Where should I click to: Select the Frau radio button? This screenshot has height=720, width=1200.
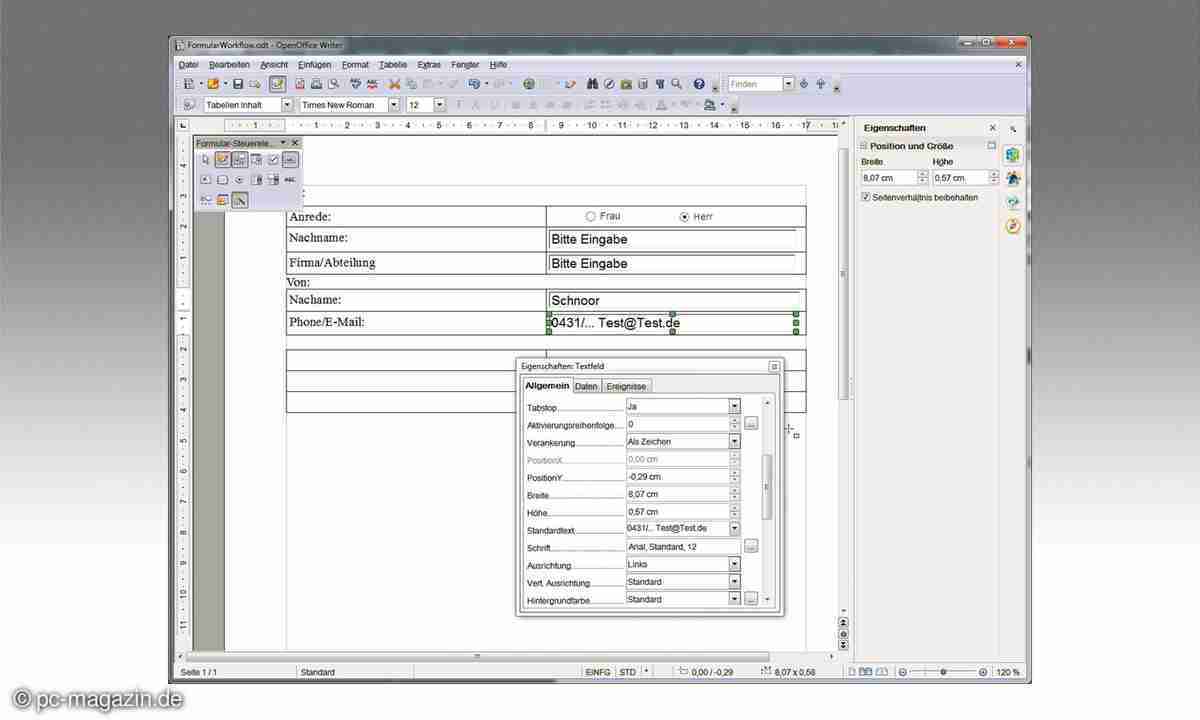click(590, 216)
